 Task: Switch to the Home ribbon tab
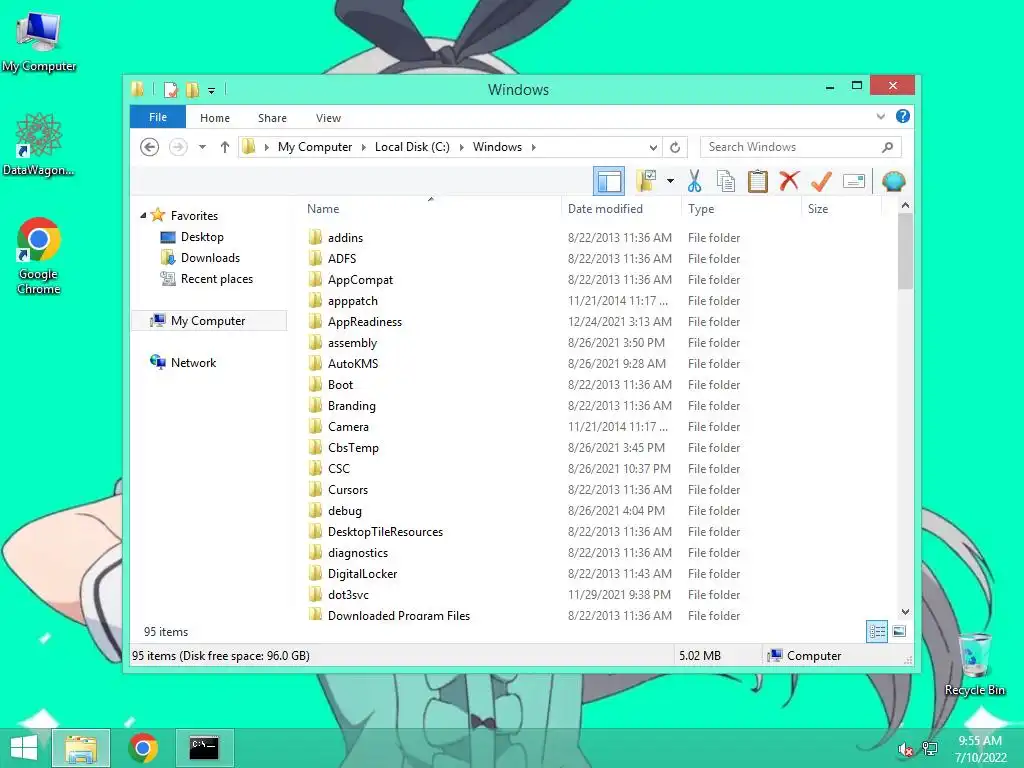point(215,118)
